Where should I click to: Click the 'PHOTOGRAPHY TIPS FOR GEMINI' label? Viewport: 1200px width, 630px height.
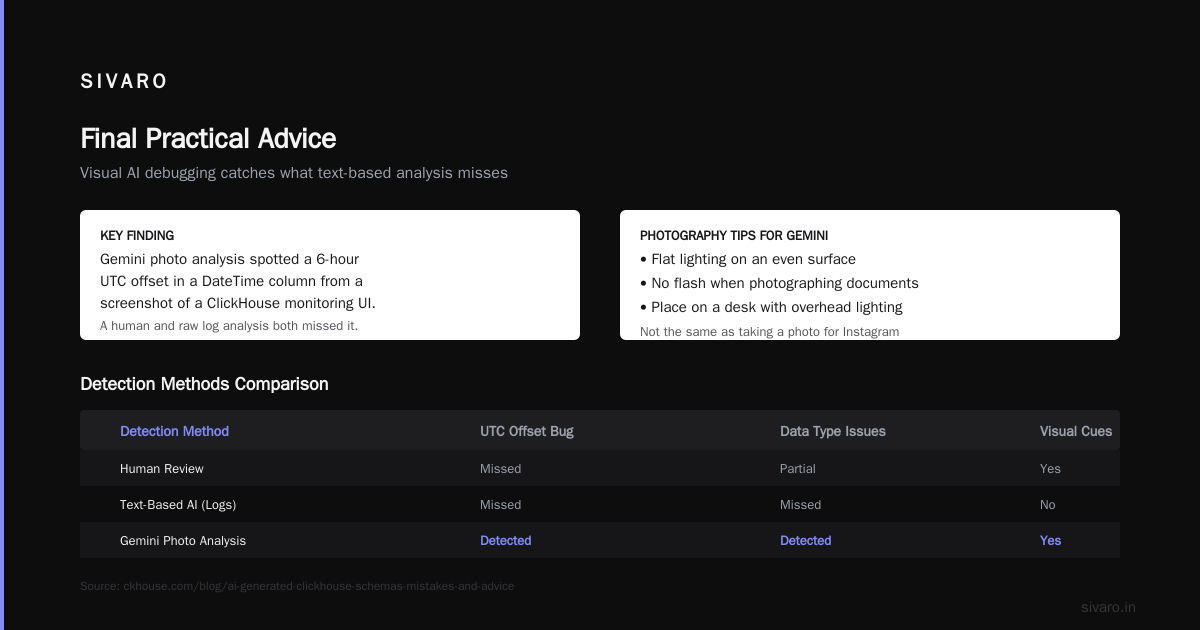point(734,236)
